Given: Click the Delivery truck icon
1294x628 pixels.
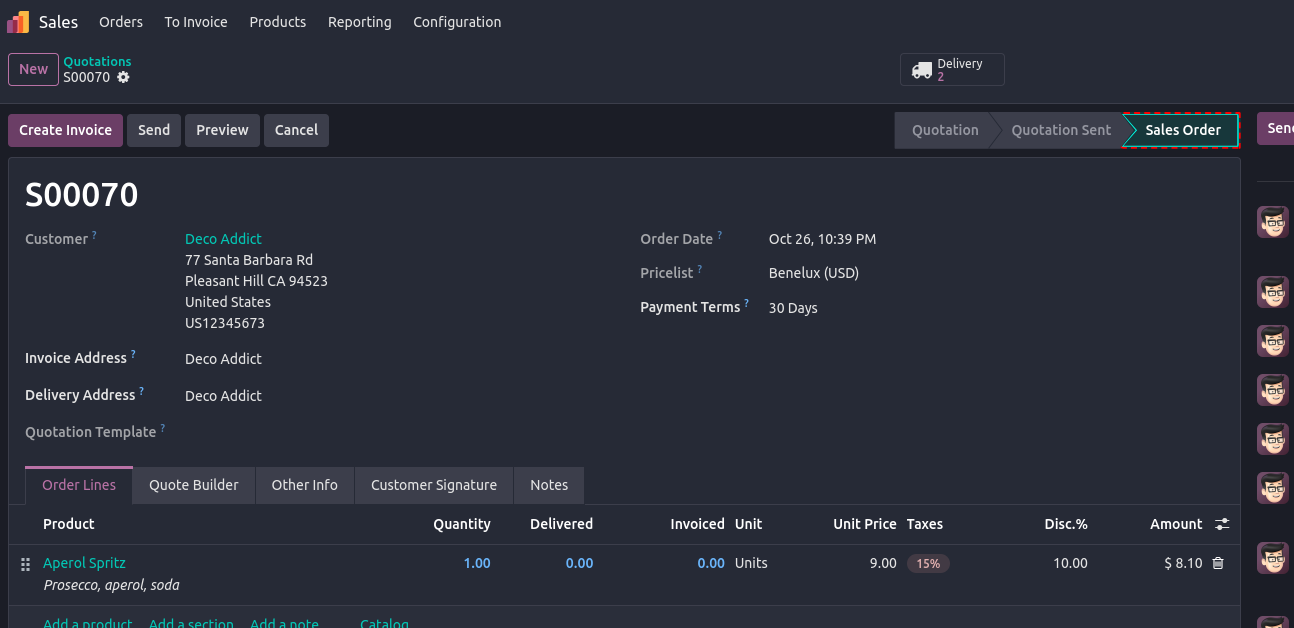Looking at the screenshot, I should pyautogui.click(x=921, y=70).
